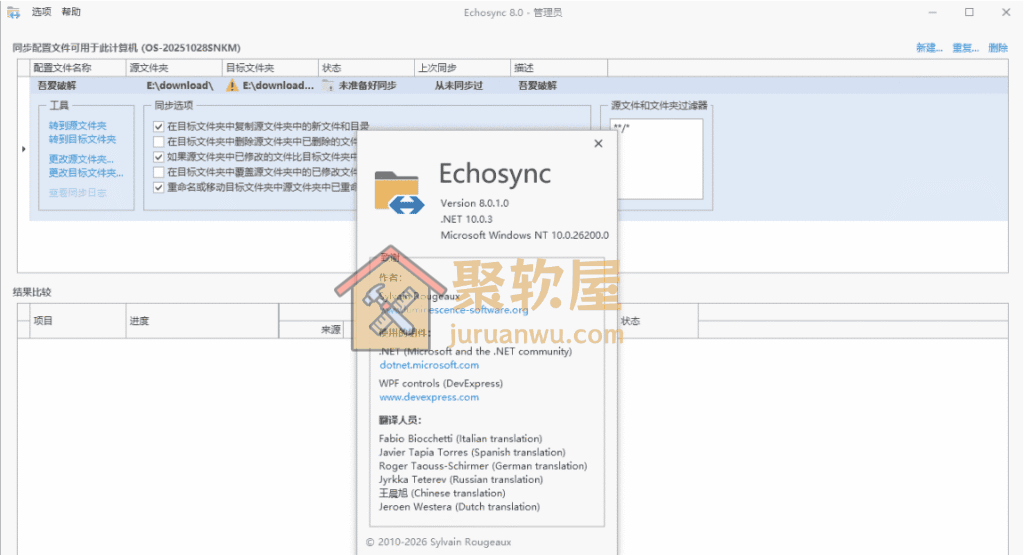The image size is (1024, 555).
Task: Click the 进度 column header in results
Action: [202, 321]
